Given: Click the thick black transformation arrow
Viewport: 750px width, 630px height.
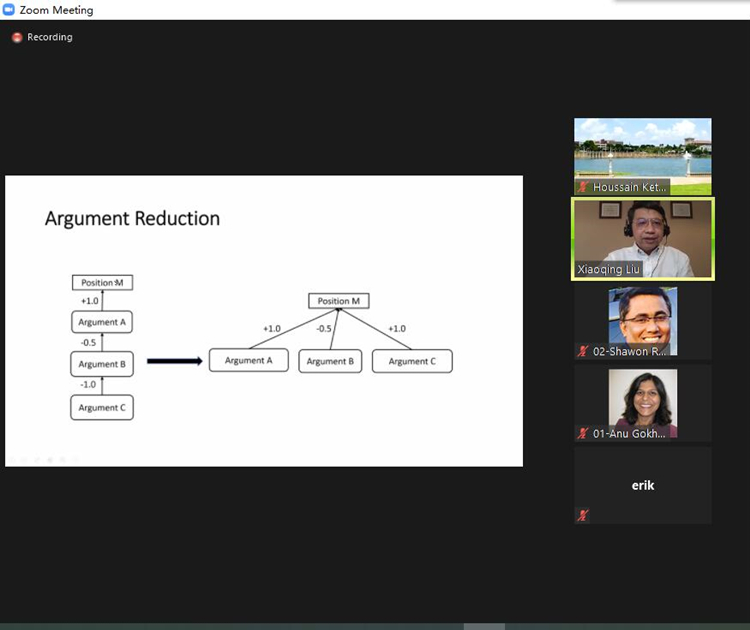Looking at the screenshot, I should 175,361.
